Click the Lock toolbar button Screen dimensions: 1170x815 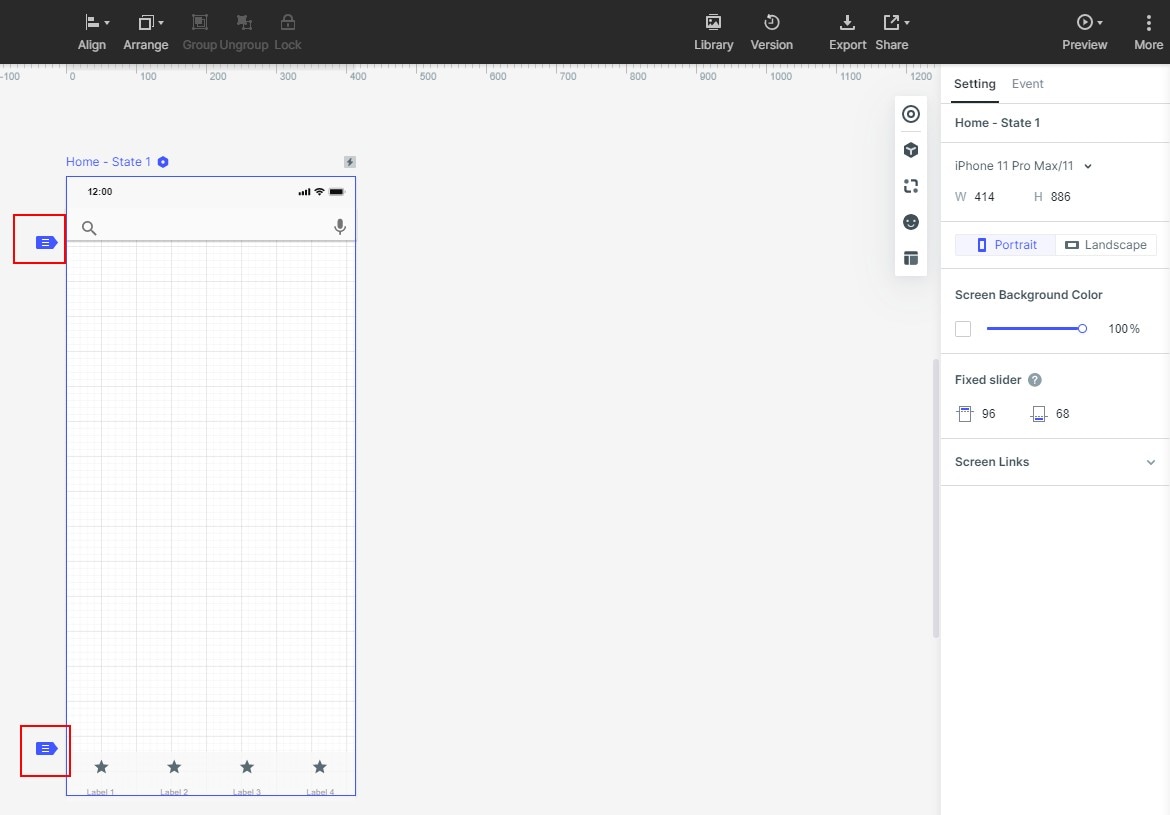click(287, 33)
